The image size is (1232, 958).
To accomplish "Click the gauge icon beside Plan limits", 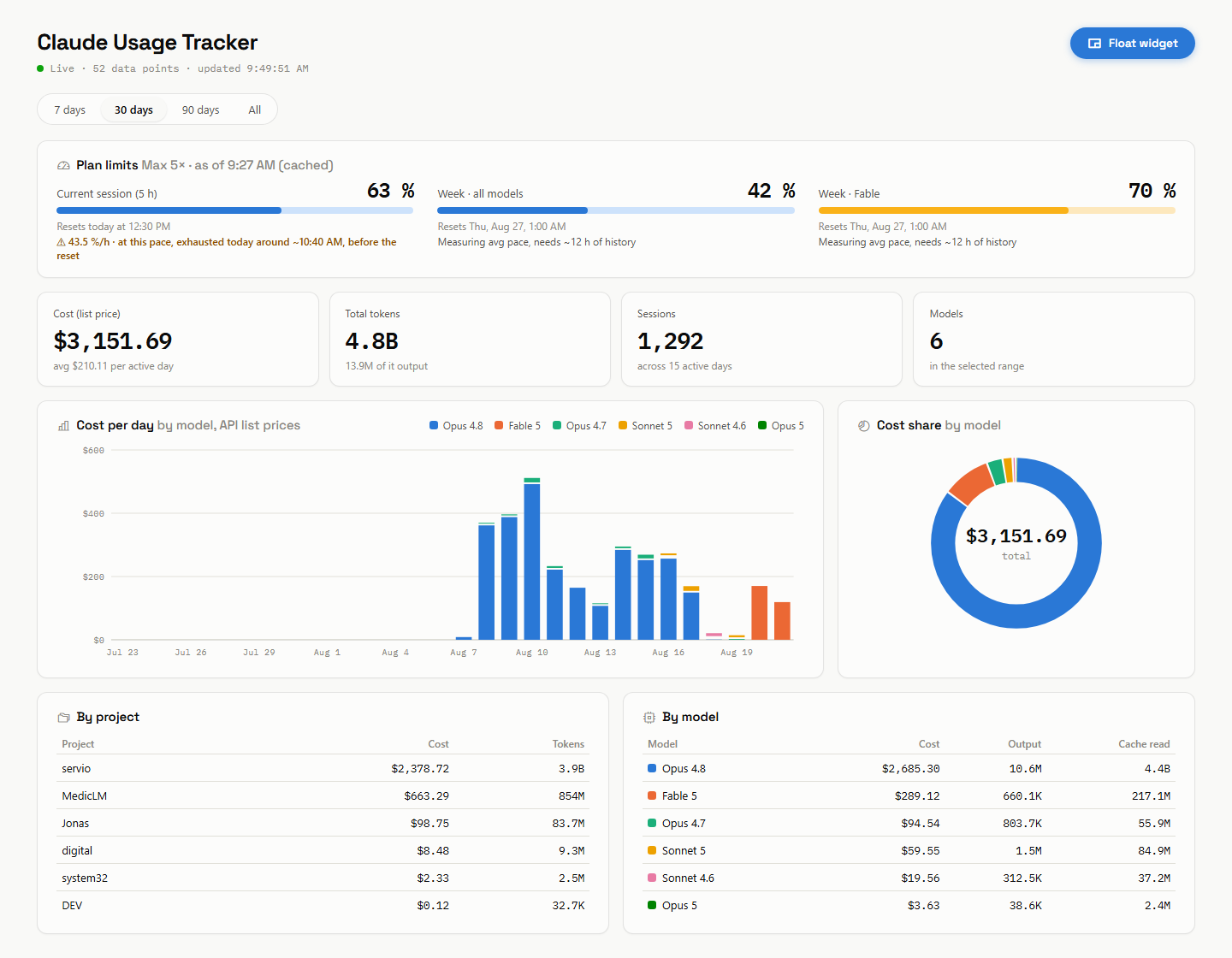I will tap(63, 166).
